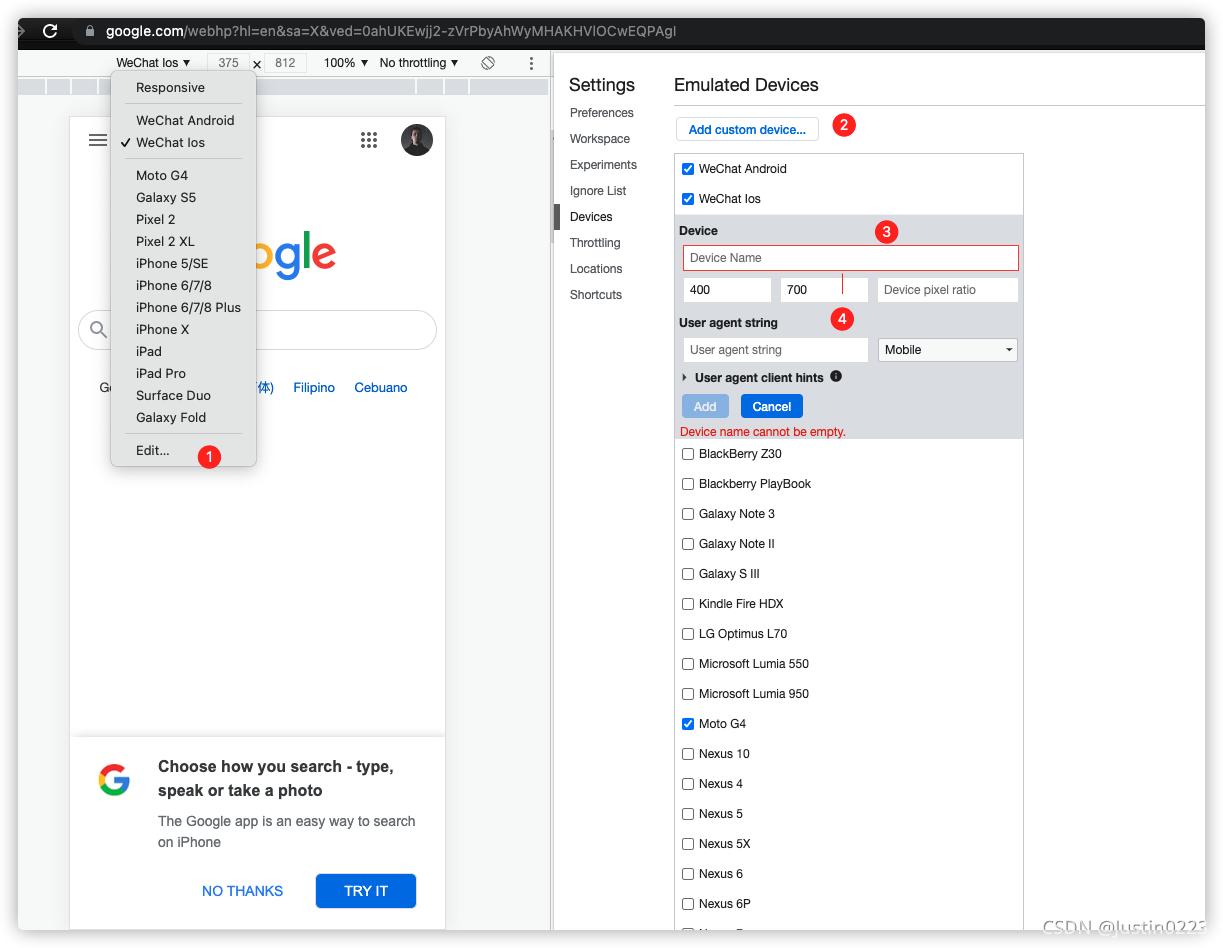Enable the Blackberry PlayBook device

[x=688, y=484]
